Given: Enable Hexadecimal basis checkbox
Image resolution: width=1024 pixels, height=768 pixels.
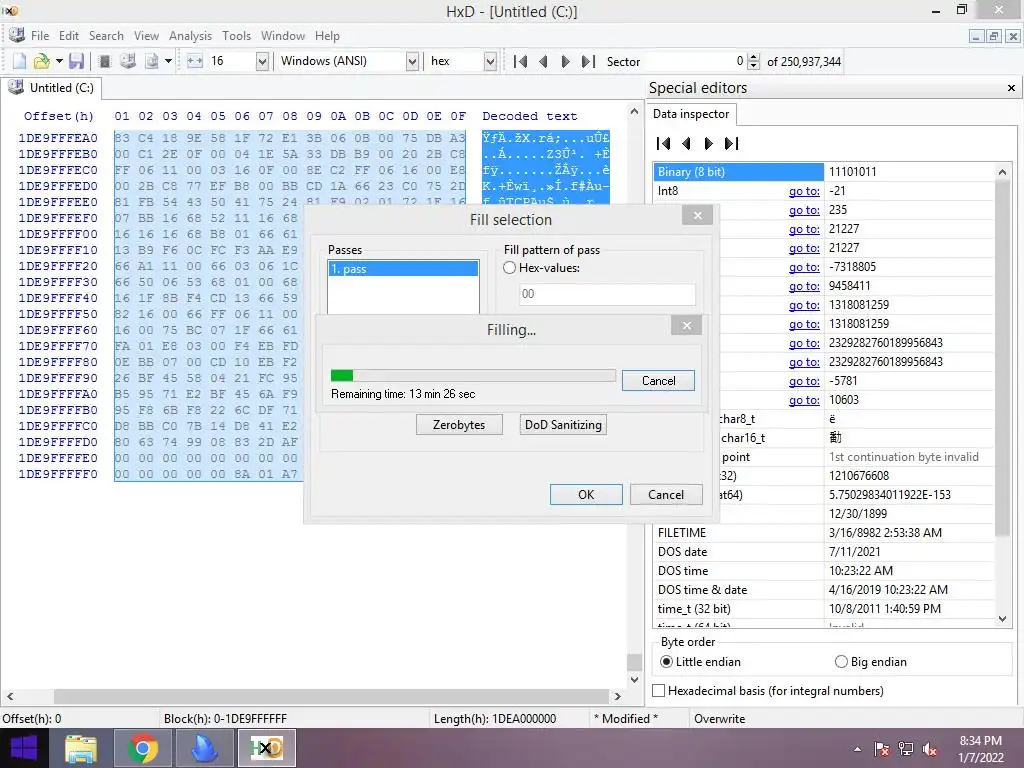Looking at the screenshot, I should (x=659, y=690).
